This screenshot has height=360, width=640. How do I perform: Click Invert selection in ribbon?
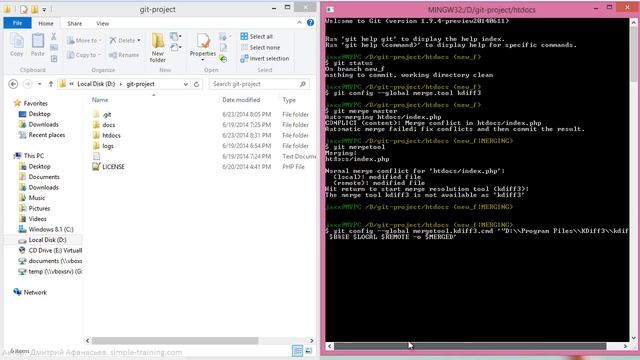(x=264, y=58)
